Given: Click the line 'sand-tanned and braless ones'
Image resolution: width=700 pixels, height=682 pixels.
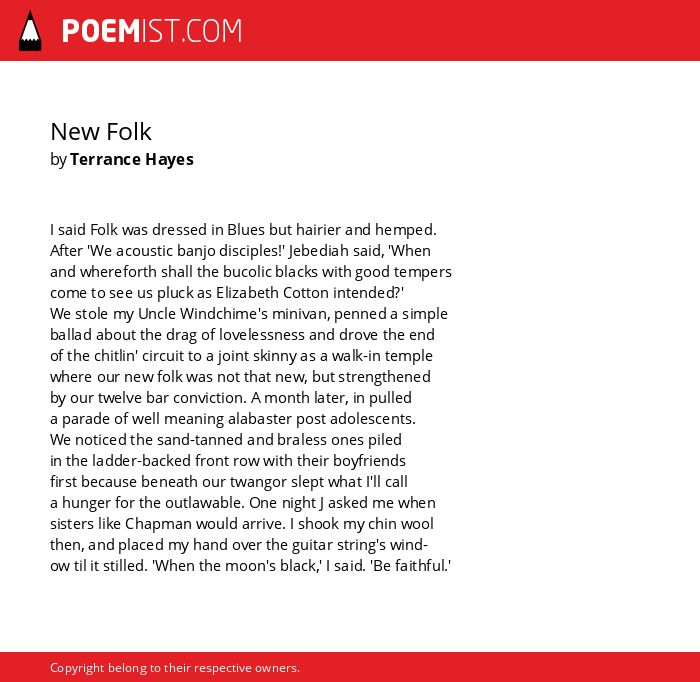Looking at the screenshot, I should (x=226, y=440).
